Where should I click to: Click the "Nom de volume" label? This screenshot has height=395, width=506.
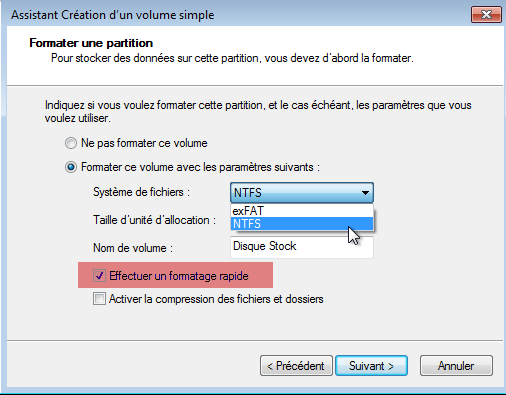[133, 248]
